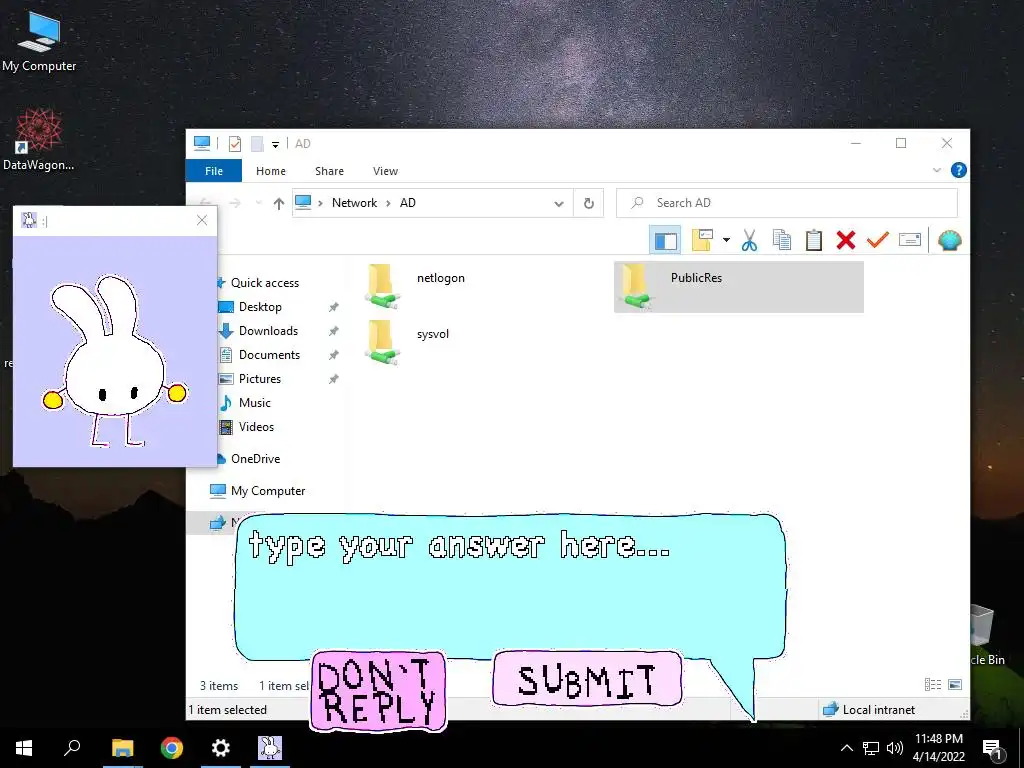Click the SUBMIT button
Image resolution: width=1024 pixels, height=768 pixels.
click(x=587, y=679)
